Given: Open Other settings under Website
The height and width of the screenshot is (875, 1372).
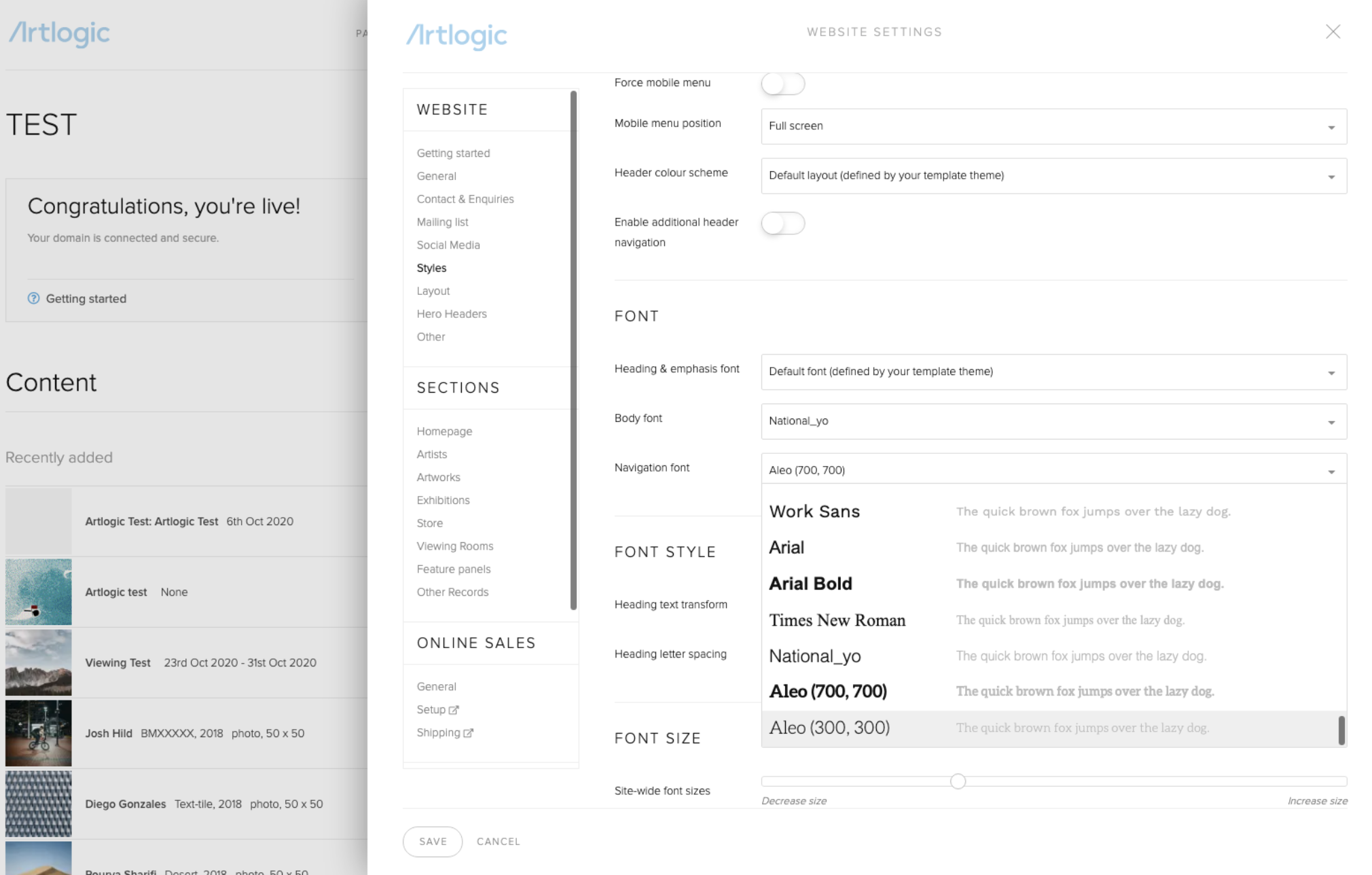Looking at the screenshot, I should click(431, 337).
